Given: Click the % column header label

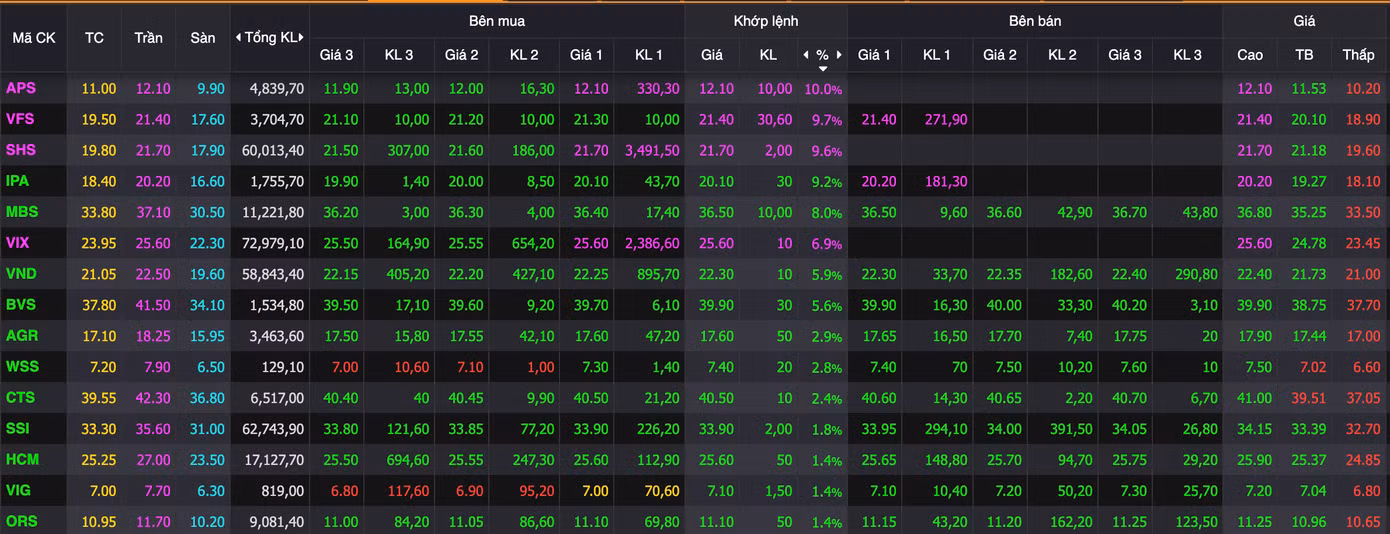Looking at the screenshot, I should coord(823,55).
